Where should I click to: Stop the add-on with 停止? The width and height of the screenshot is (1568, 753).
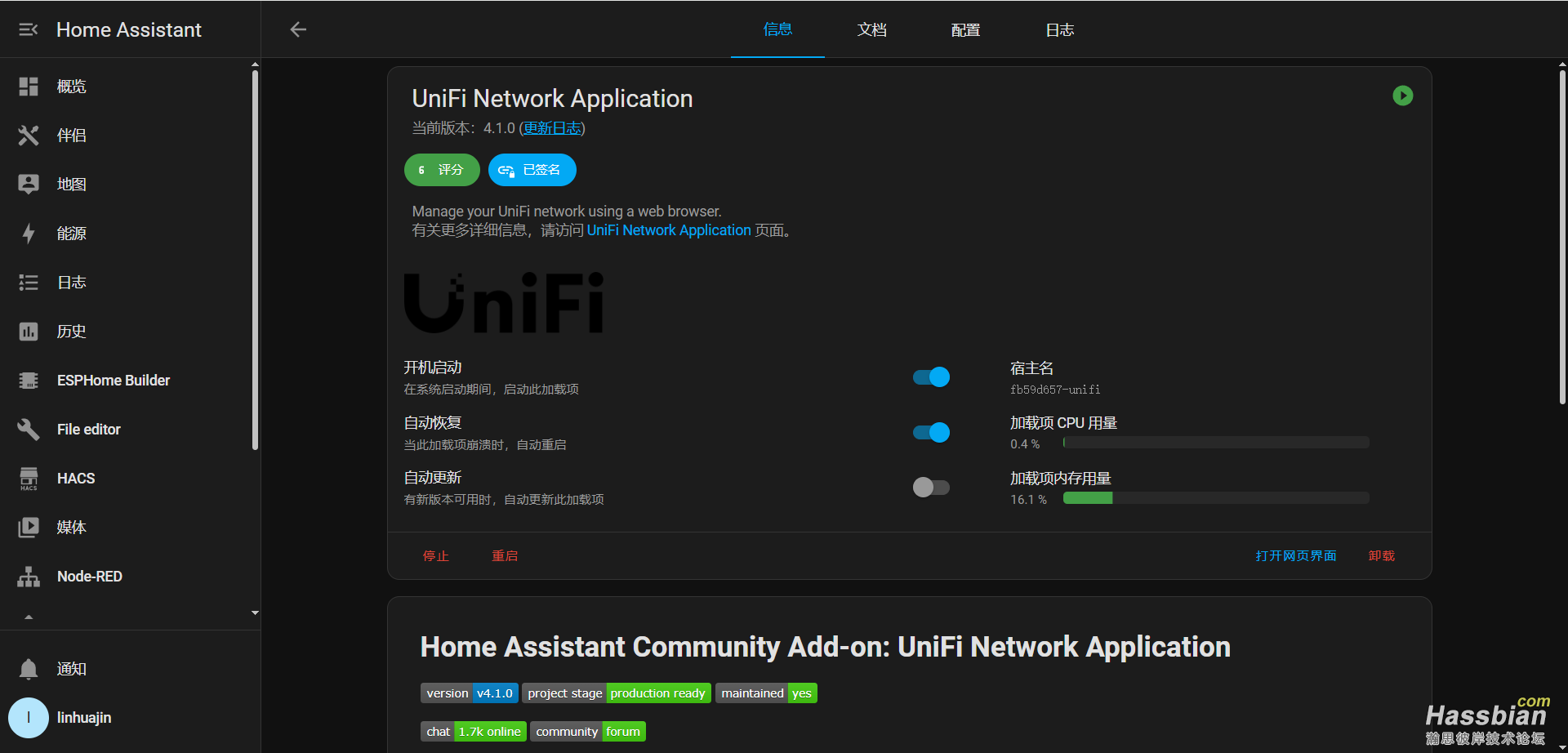point(436,556)
